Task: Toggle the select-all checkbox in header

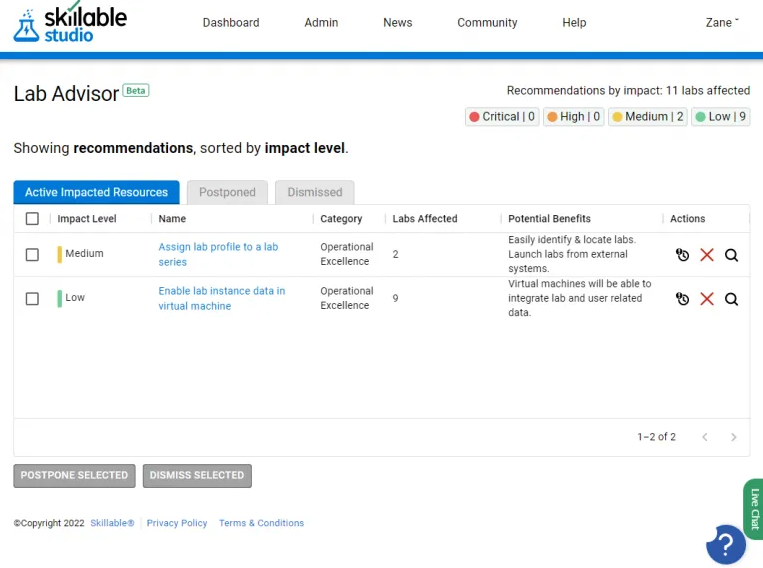Action: [x=32, y=219]
